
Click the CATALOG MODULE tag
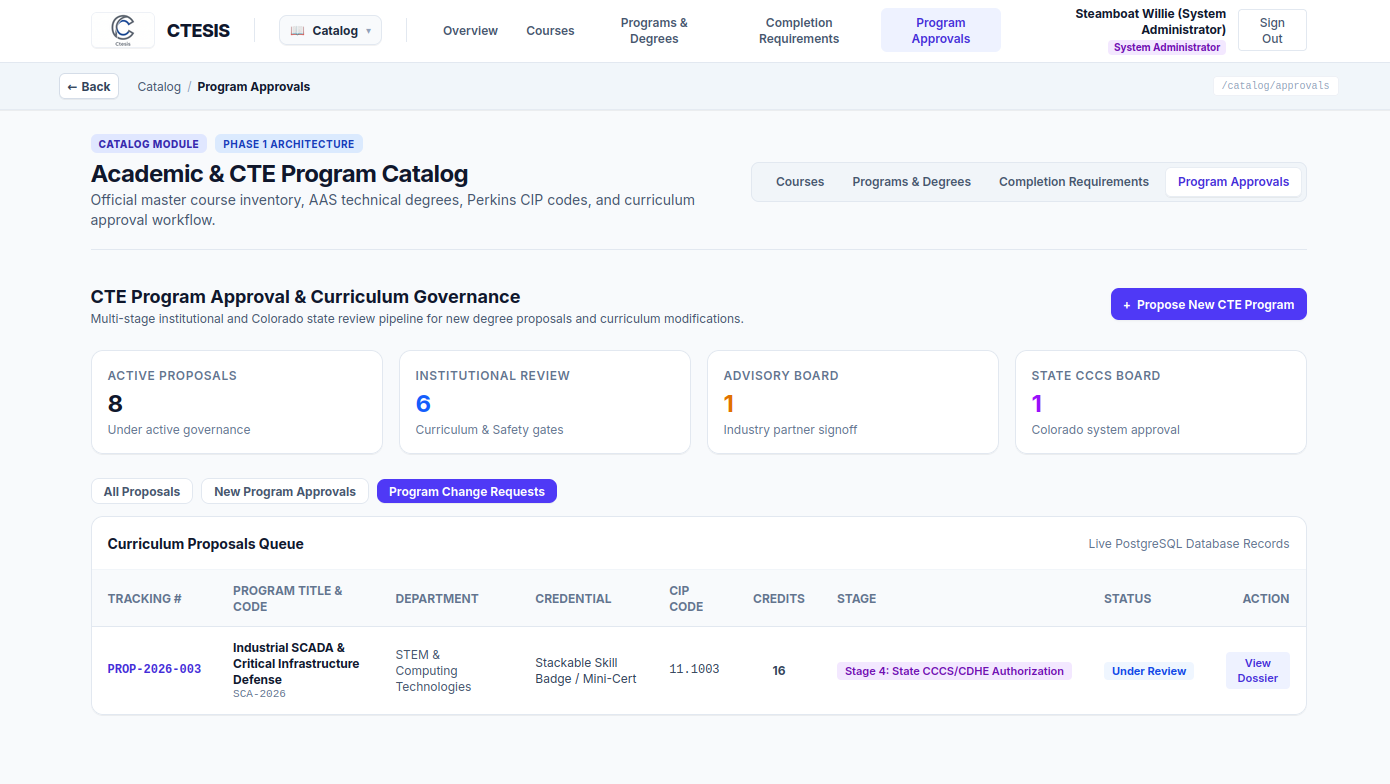pos(149,144)
